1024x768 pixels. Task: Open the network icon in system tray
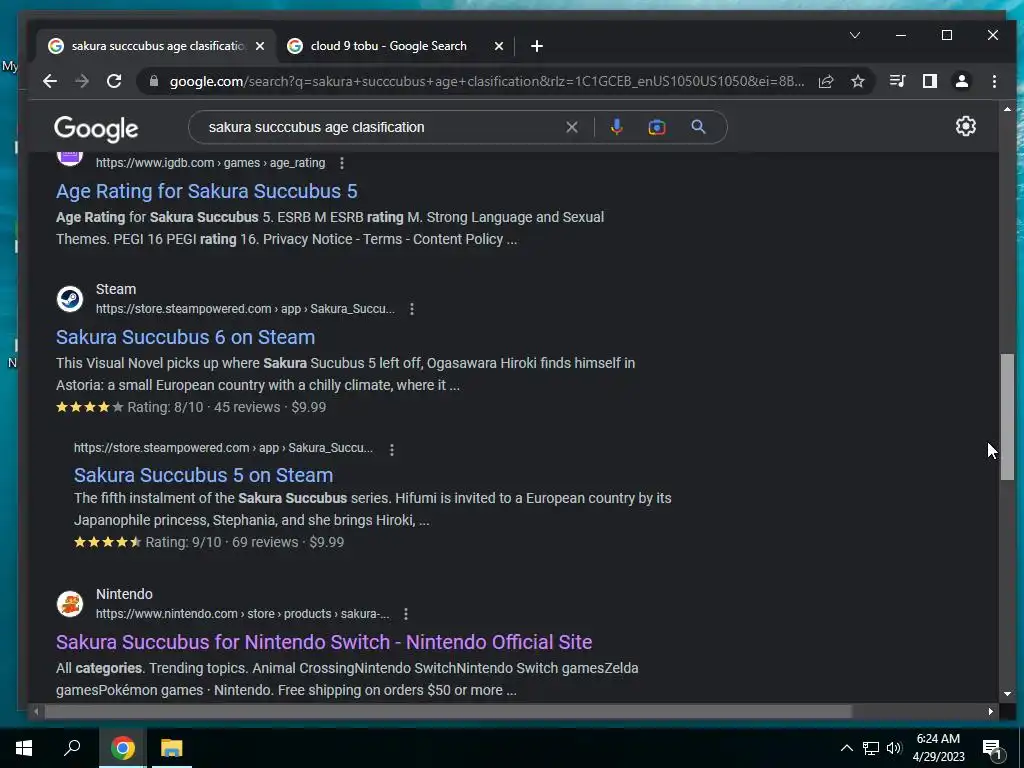871,748
